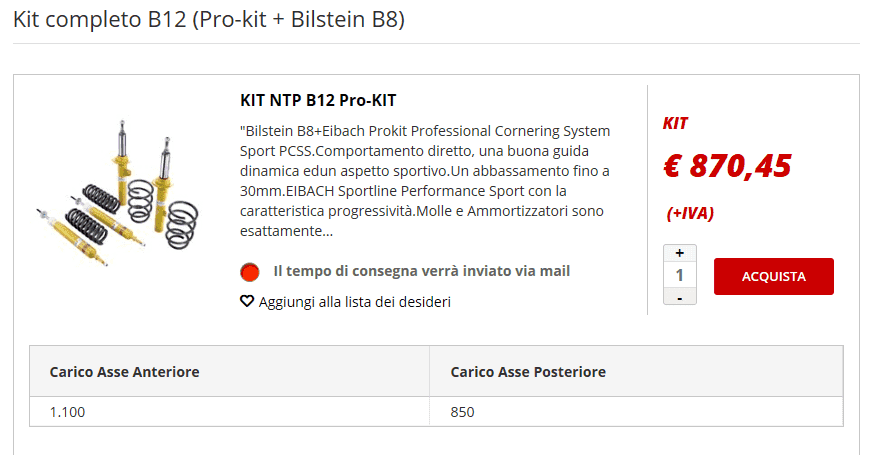Click the Kit completo B12 section heading
The image size is (891, 455).
tap(209, 19)
